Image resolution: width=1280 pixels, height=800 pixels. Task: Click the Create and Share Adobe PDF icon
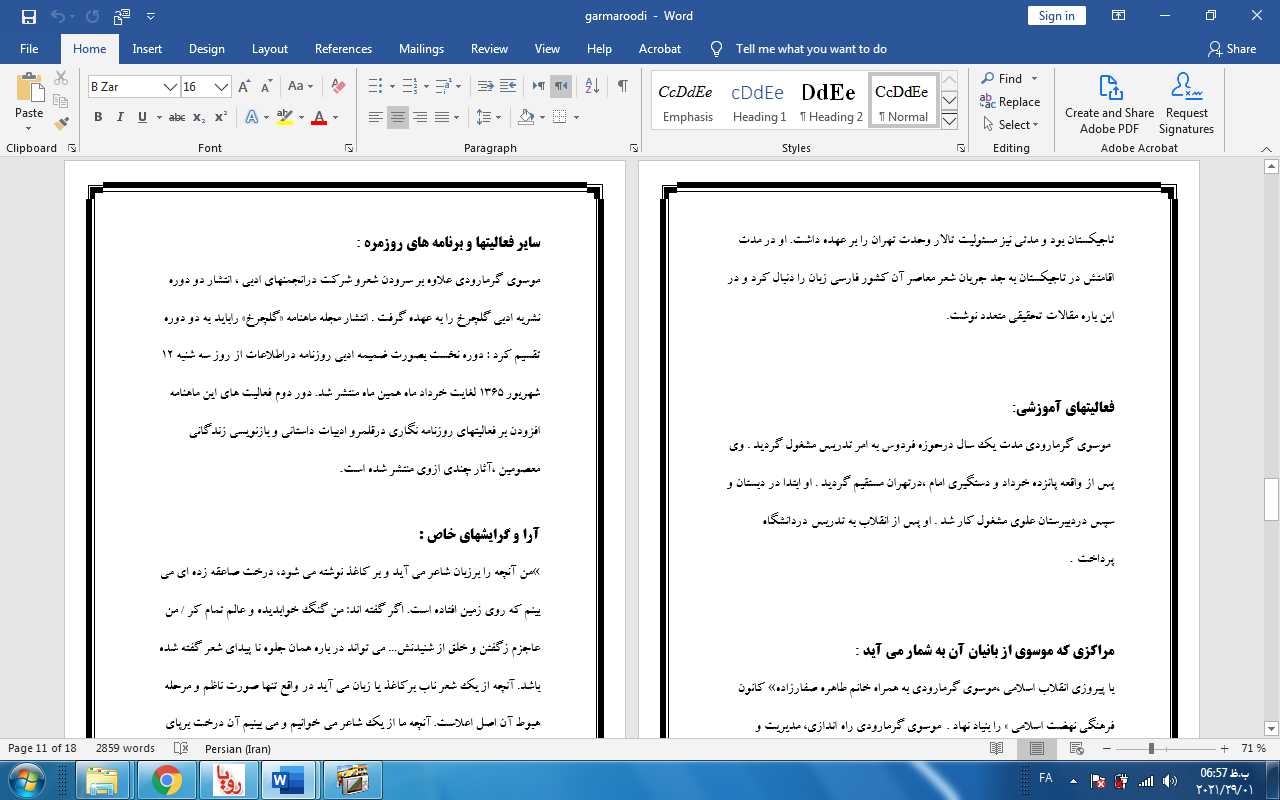(x=1109, y=104)
